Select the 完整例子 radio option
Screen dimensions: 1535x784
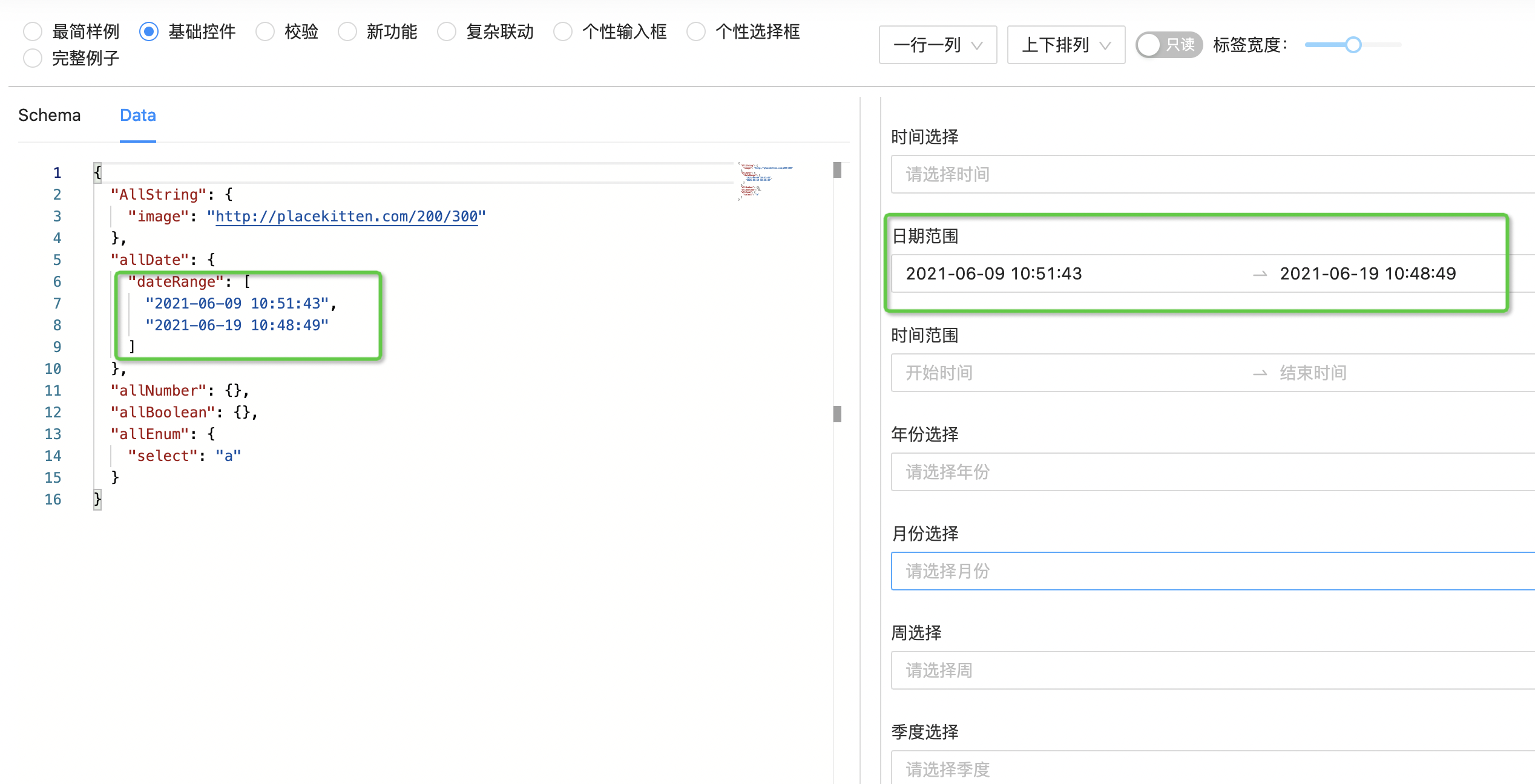[33, 58]
